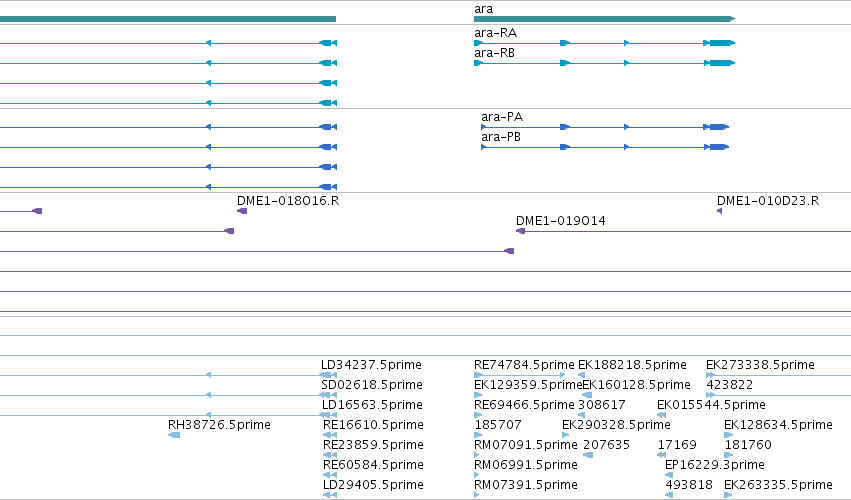This screenshot has height=500, width=851.
Task: Select the EK015544.5prime EST label
Action: (x=711, y=405)
